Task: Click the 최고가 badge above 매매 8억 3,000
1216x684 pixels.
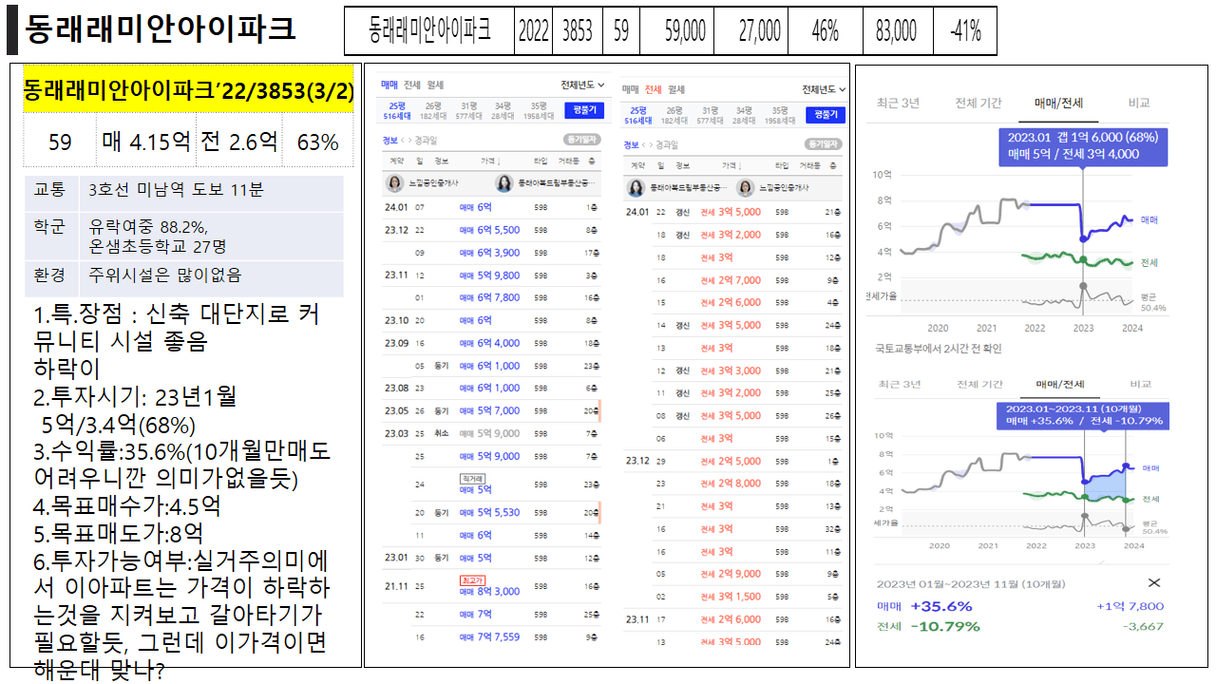Action: 471,579
